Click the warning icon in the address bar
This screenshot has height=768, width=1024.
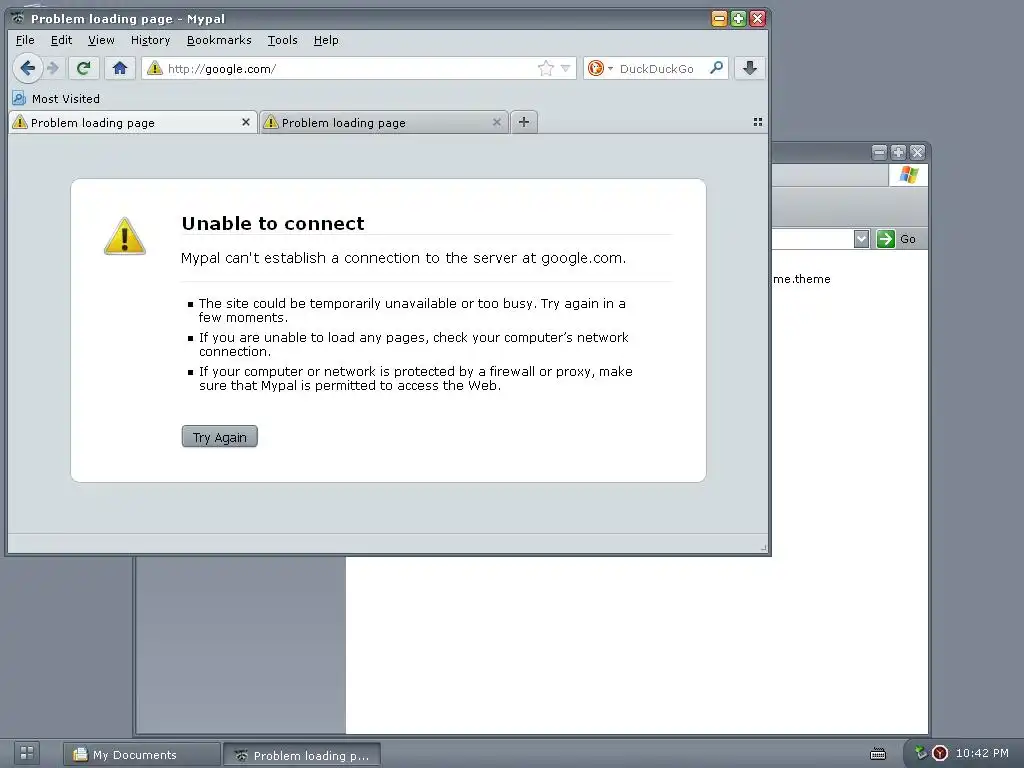[x=155, y=68]
